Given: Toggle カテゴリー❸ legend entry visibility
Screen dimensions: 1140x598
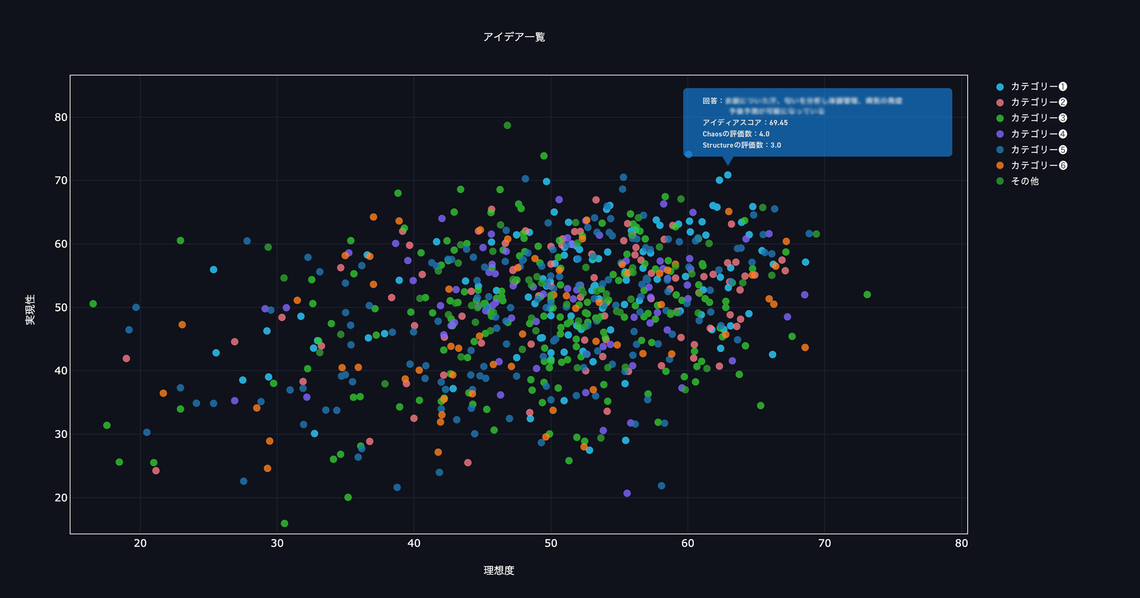Looking at the screenshot, I should 1038,118.
